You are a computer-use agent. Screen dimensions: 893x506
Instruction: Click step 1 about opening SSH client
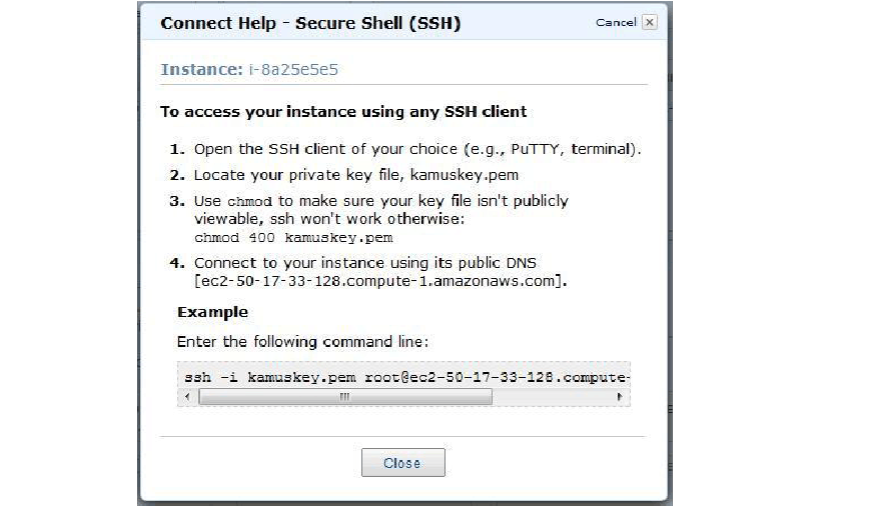[417, 149]
